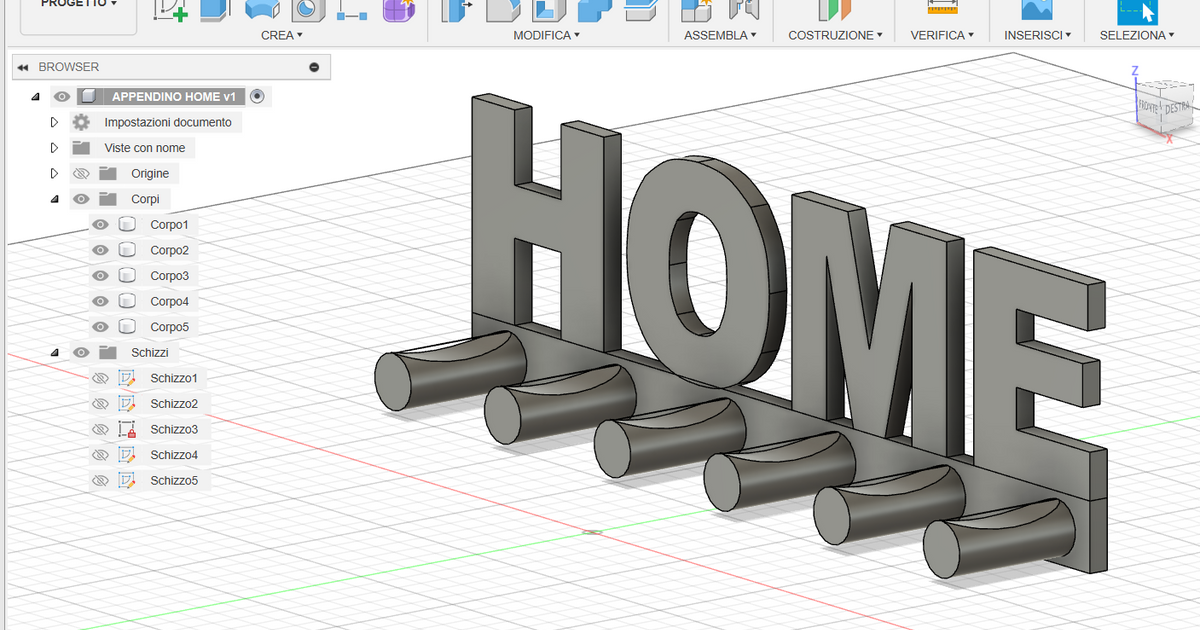Open the MODIFICA dropdown menu
1200x630 pixels.
(x=547, y=35)
